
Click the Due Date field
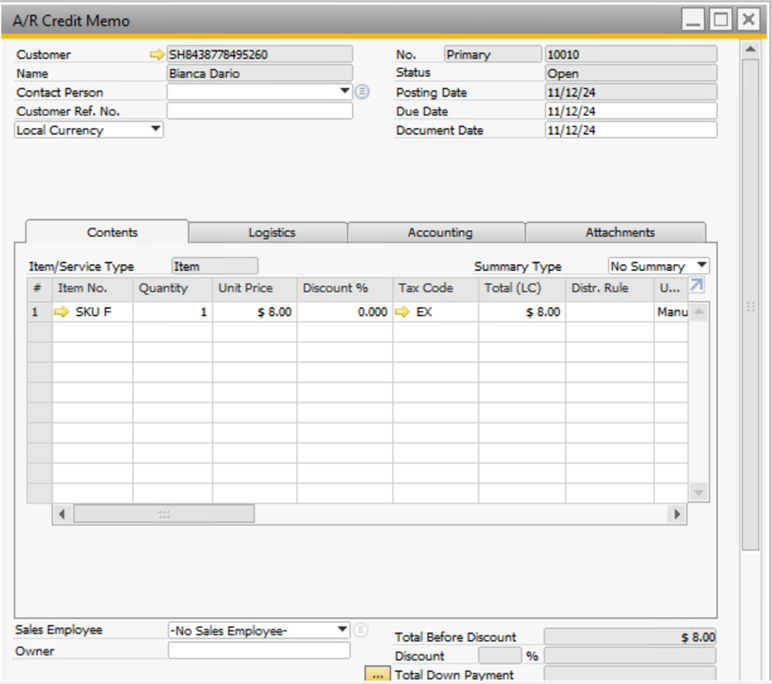[631, 111]
